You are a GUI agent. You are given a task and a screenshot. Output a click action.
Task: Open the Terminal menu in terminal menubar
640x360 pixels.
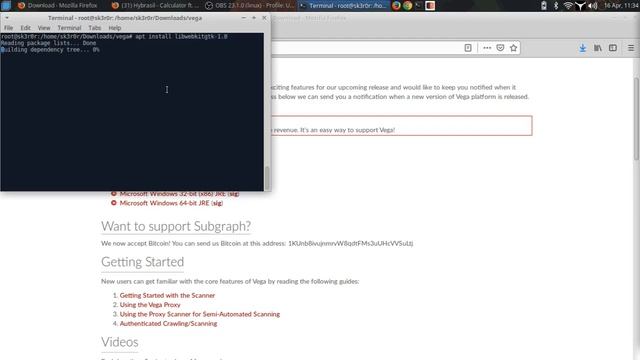(x=69, y=28)
